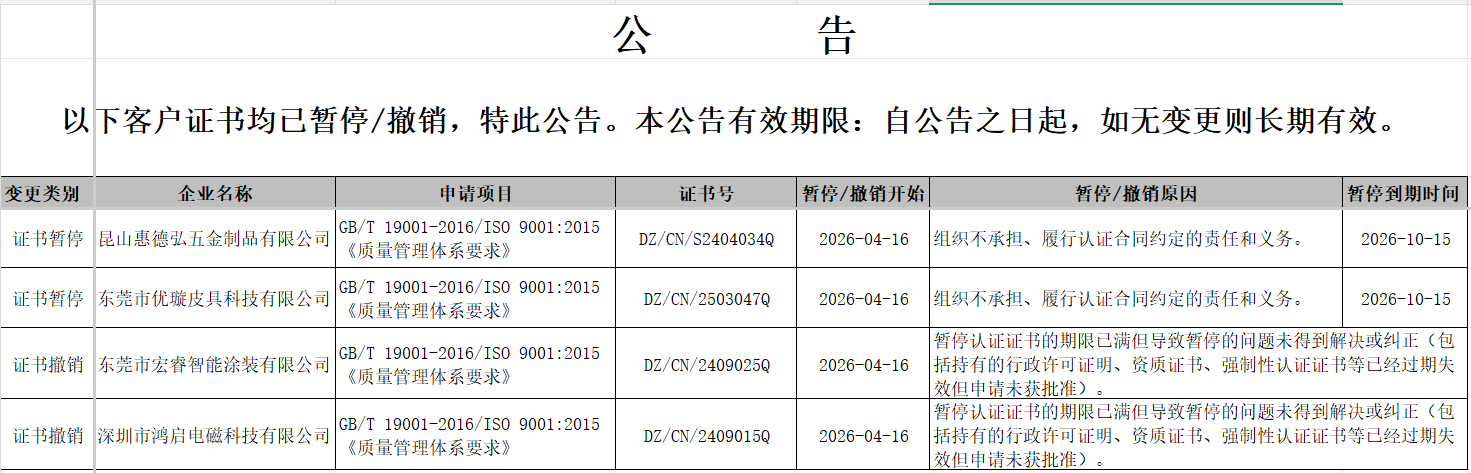Click the 2026-10-15 expiry date for 昆山惠德弘

pos(1405,239)
